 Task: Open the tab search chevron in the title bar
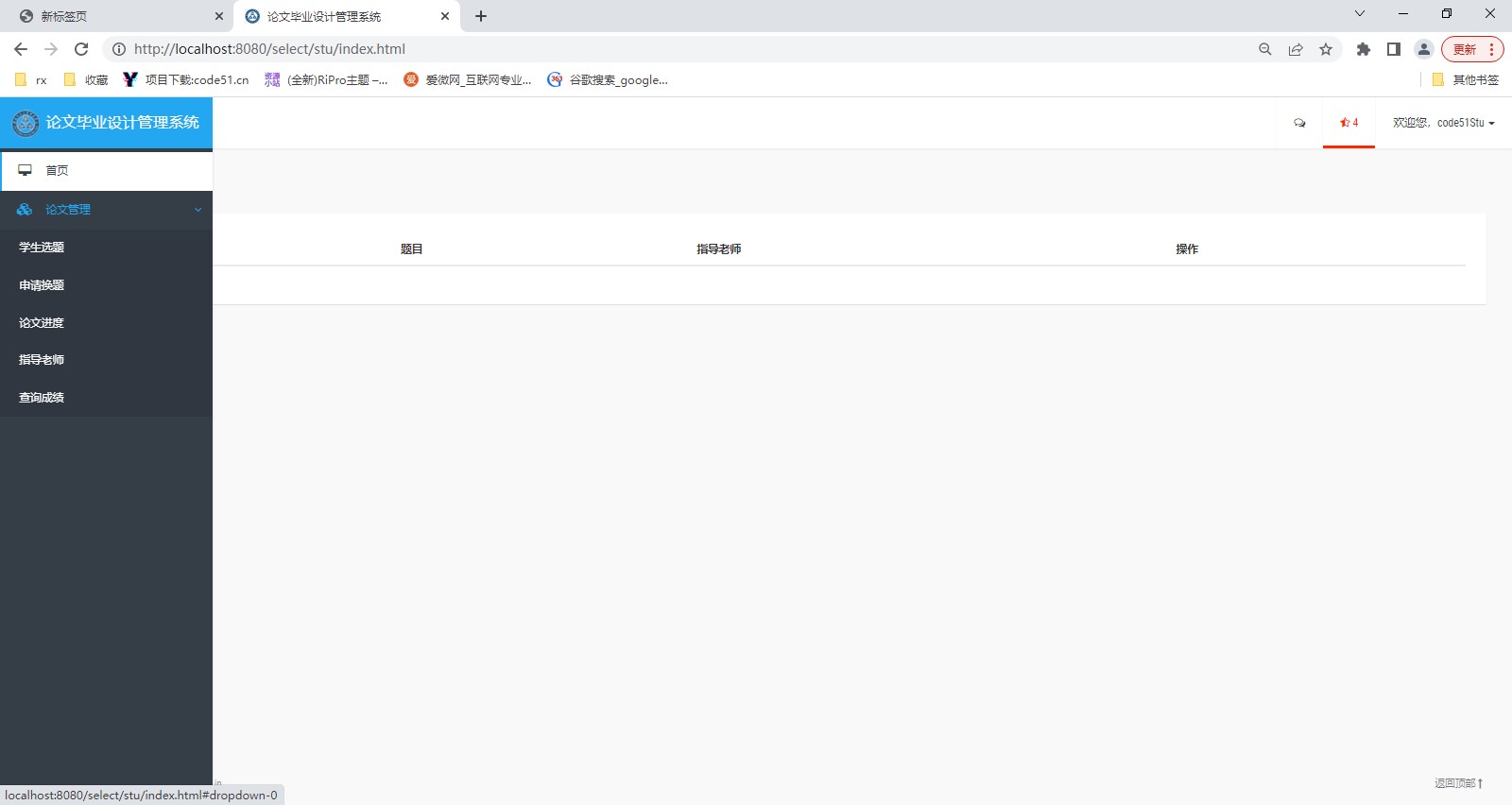[x=1360, y=13]
